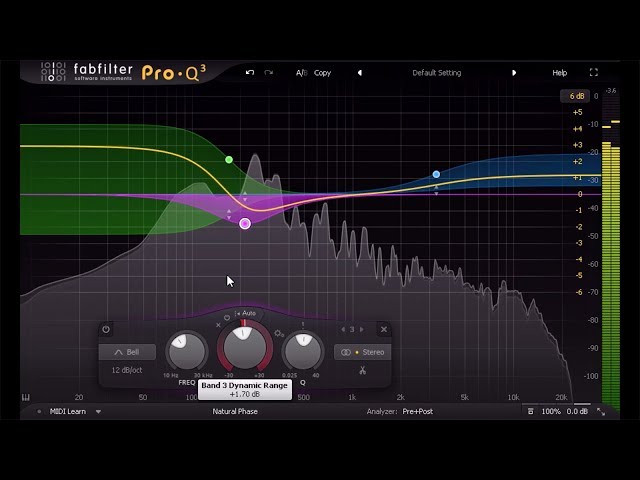Click the Copy button

tap(322, 73)
